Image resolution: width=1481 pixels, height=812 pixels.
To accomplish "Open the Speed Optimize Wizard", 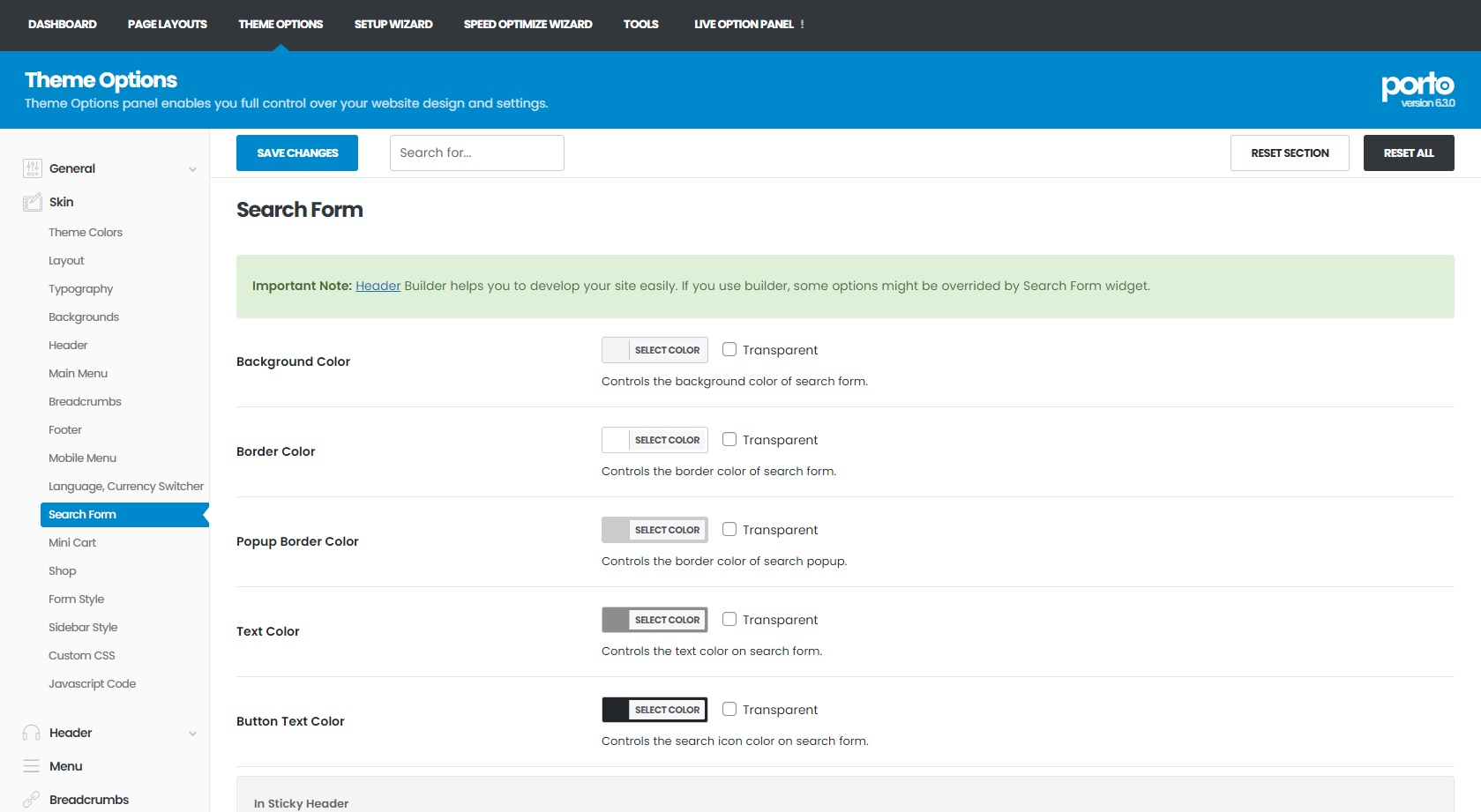I will (x=527, y=24).
